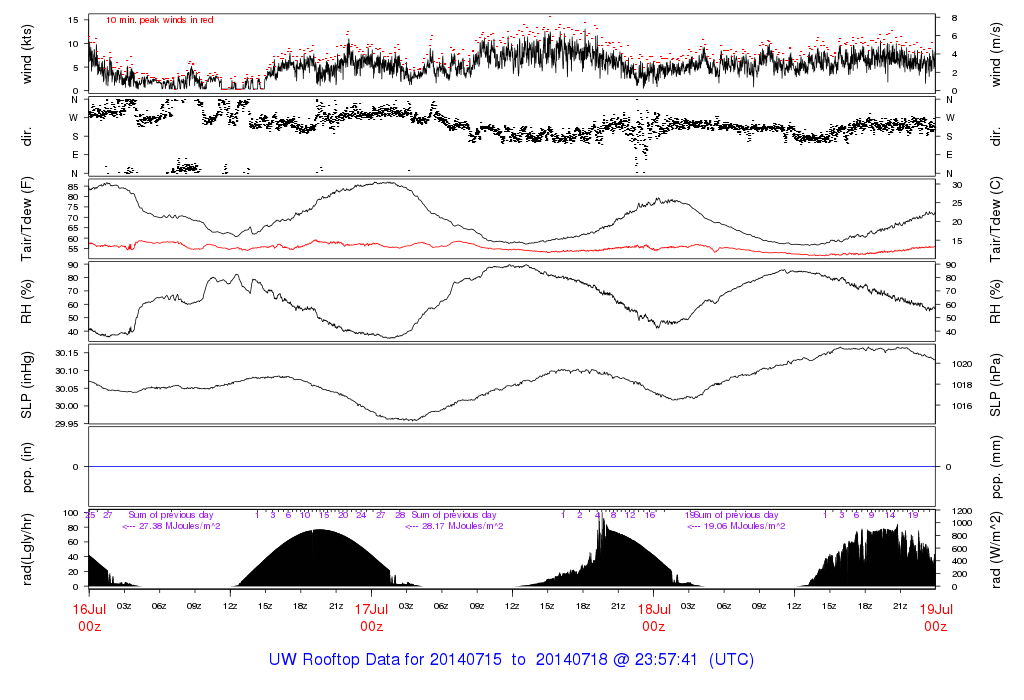Click the 17Jul 00z date marker
The image size is (1024, 700).
click(x=371, y=616)
